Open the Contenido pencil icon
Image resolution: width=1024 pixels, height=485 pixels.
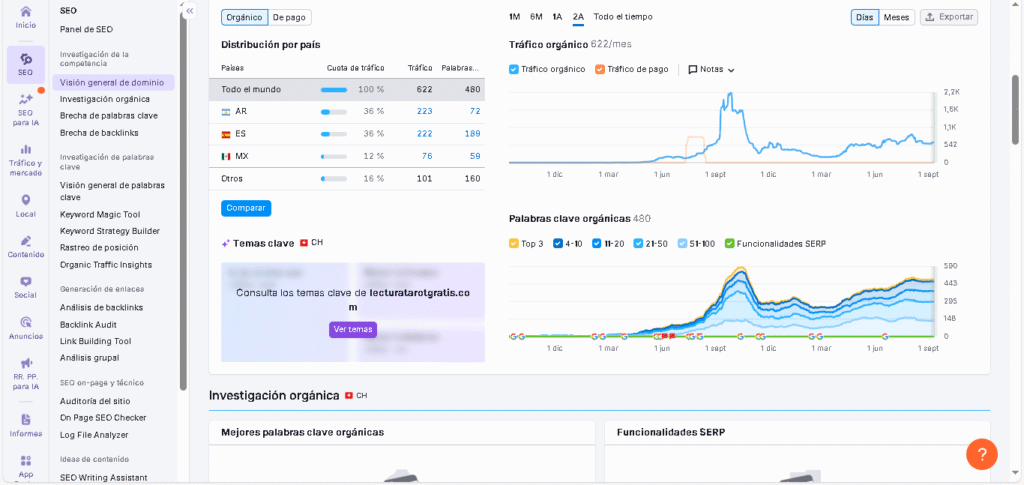[x=25, y=241]
